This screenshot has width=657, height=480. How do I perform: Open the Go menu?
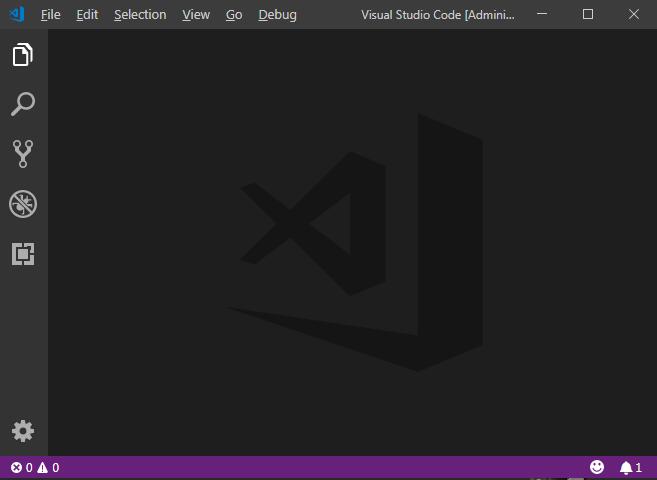[x=234, y=15]
